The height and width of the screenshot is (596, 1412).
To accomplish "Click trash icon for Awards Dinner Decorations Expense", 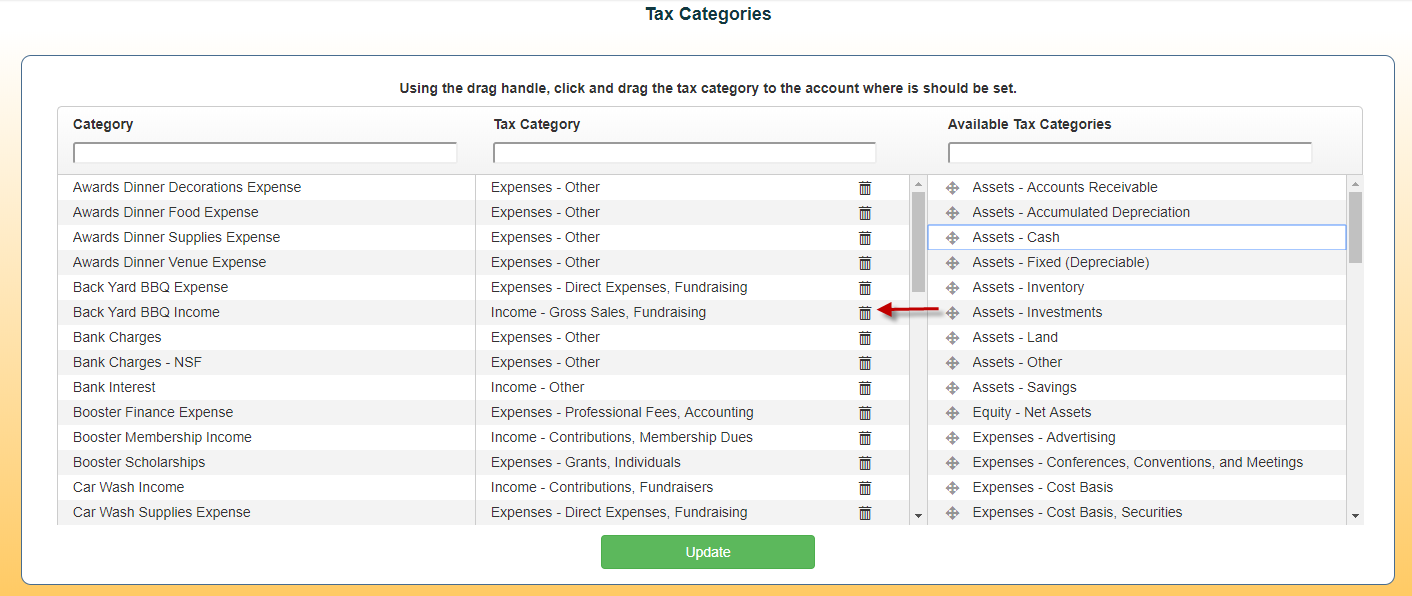I will [865, 188].
